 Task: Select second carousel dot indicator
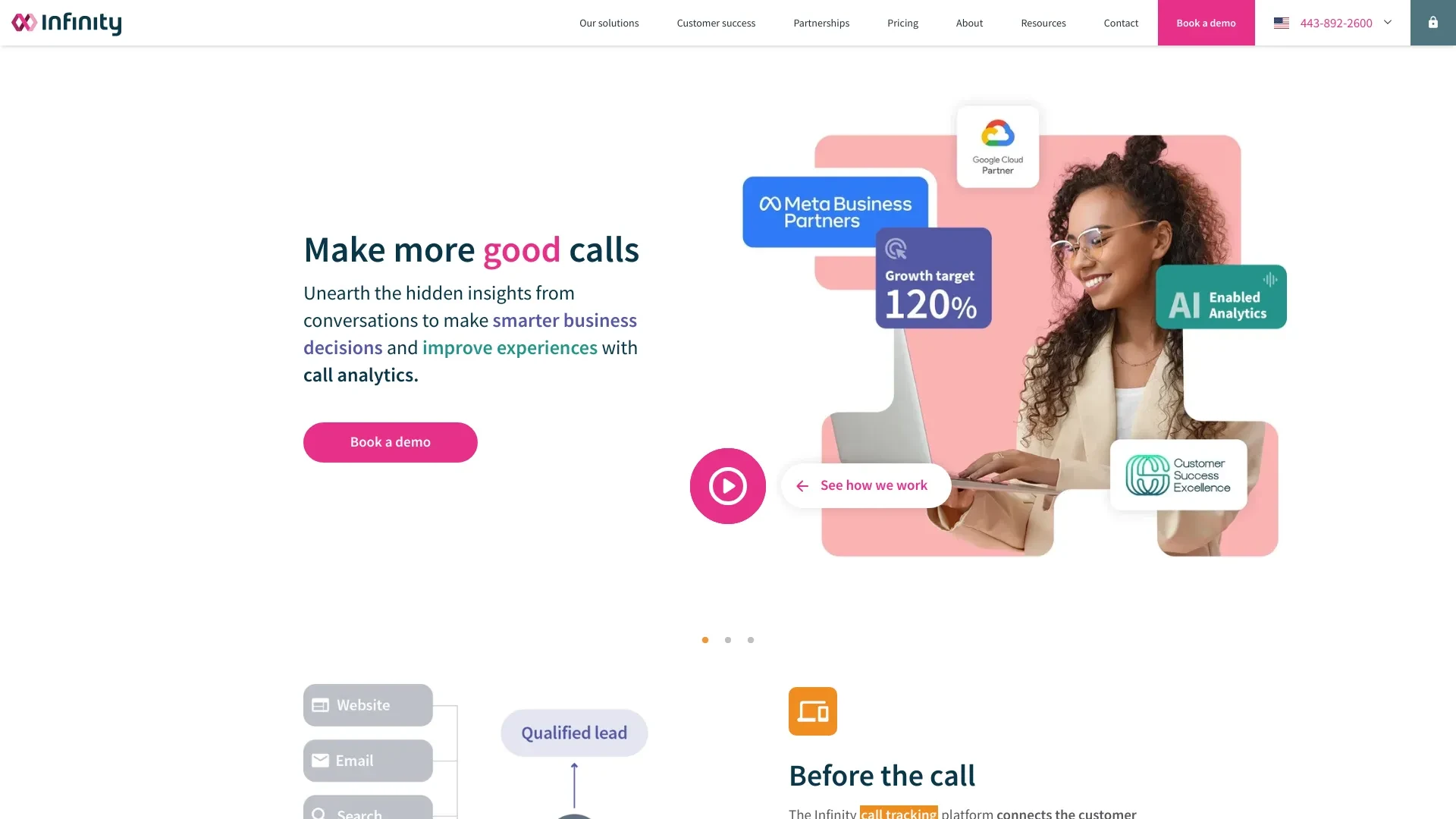point(728,640)
